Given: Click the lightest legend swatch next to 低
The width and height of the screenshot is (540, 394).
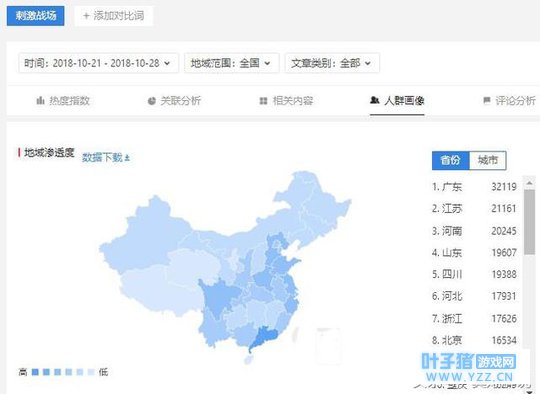Looking at the screenshot, I should pos(91,372).
